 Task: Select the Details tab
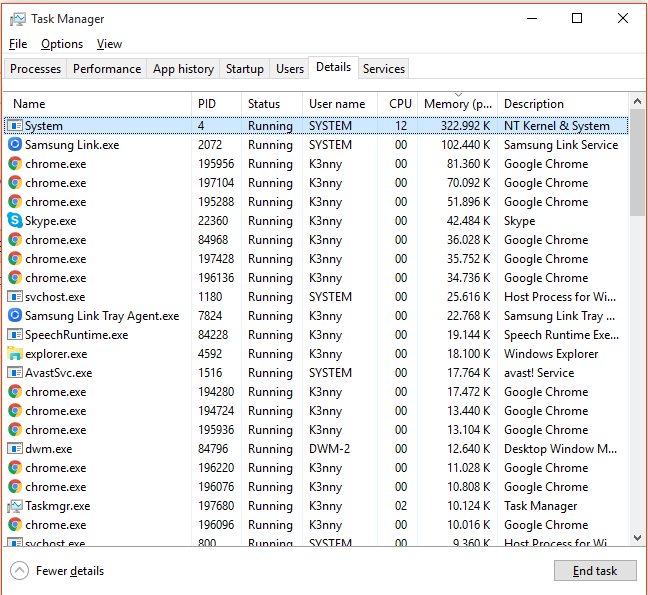click(x=334, y=67)
